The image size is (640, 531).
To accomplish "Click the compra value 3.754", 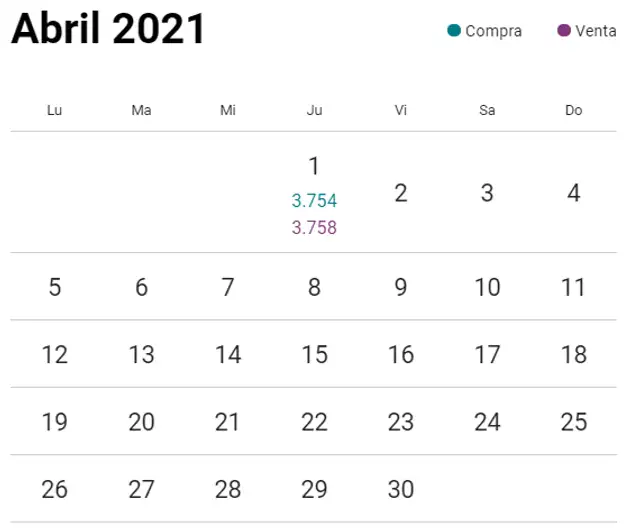I will (314, 200).
